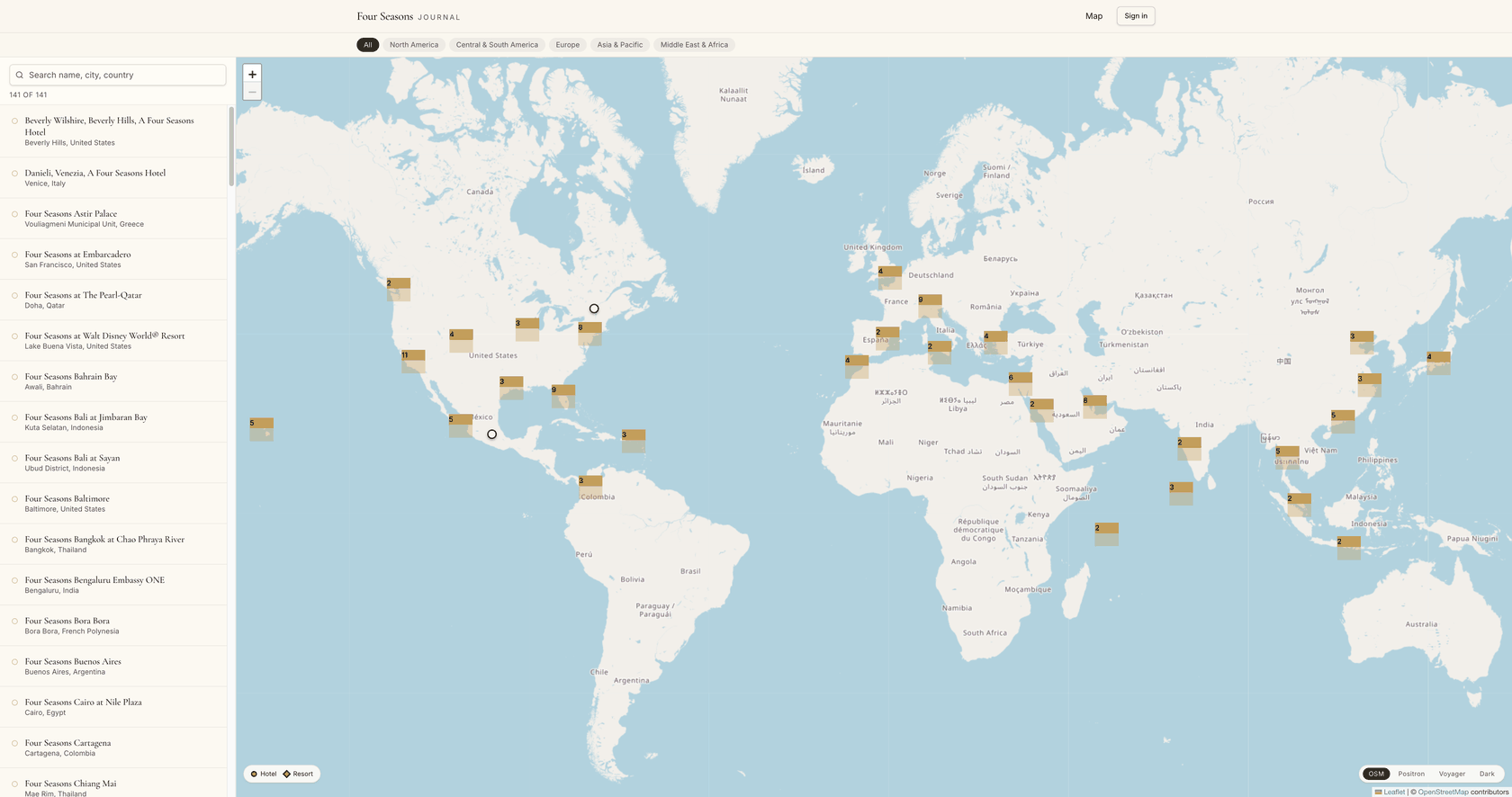Select Four Seasons Cairo at Nile Plaza
Image resolution: width=1512 pixels, height=797 pixels.
coord(113,707)
